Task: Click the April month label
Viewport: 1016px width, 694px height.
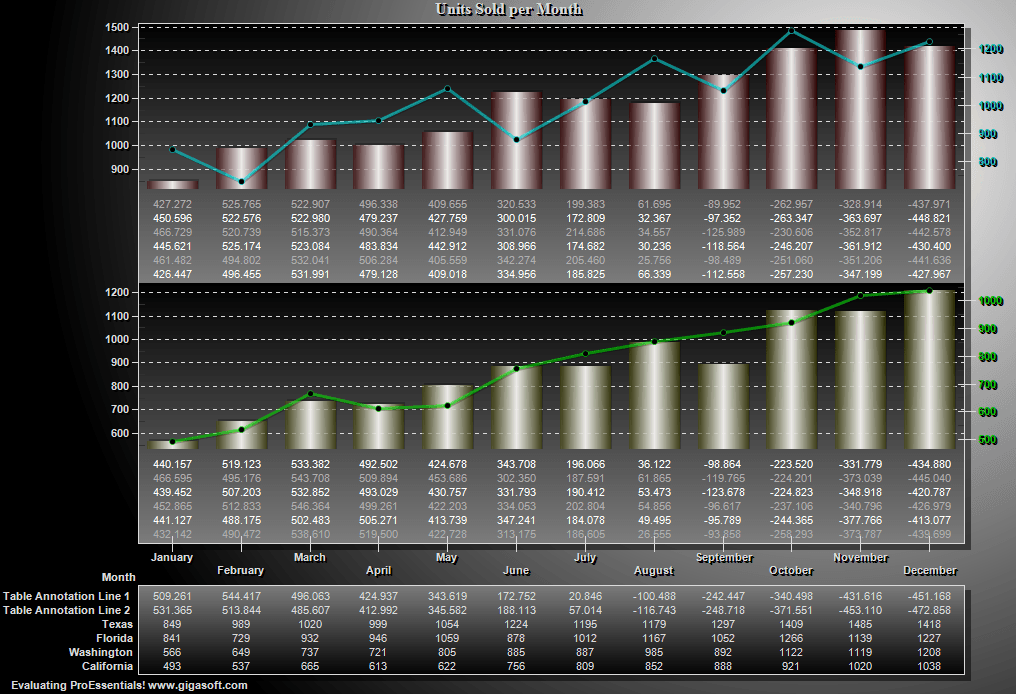Action: [x=378, y=570]
